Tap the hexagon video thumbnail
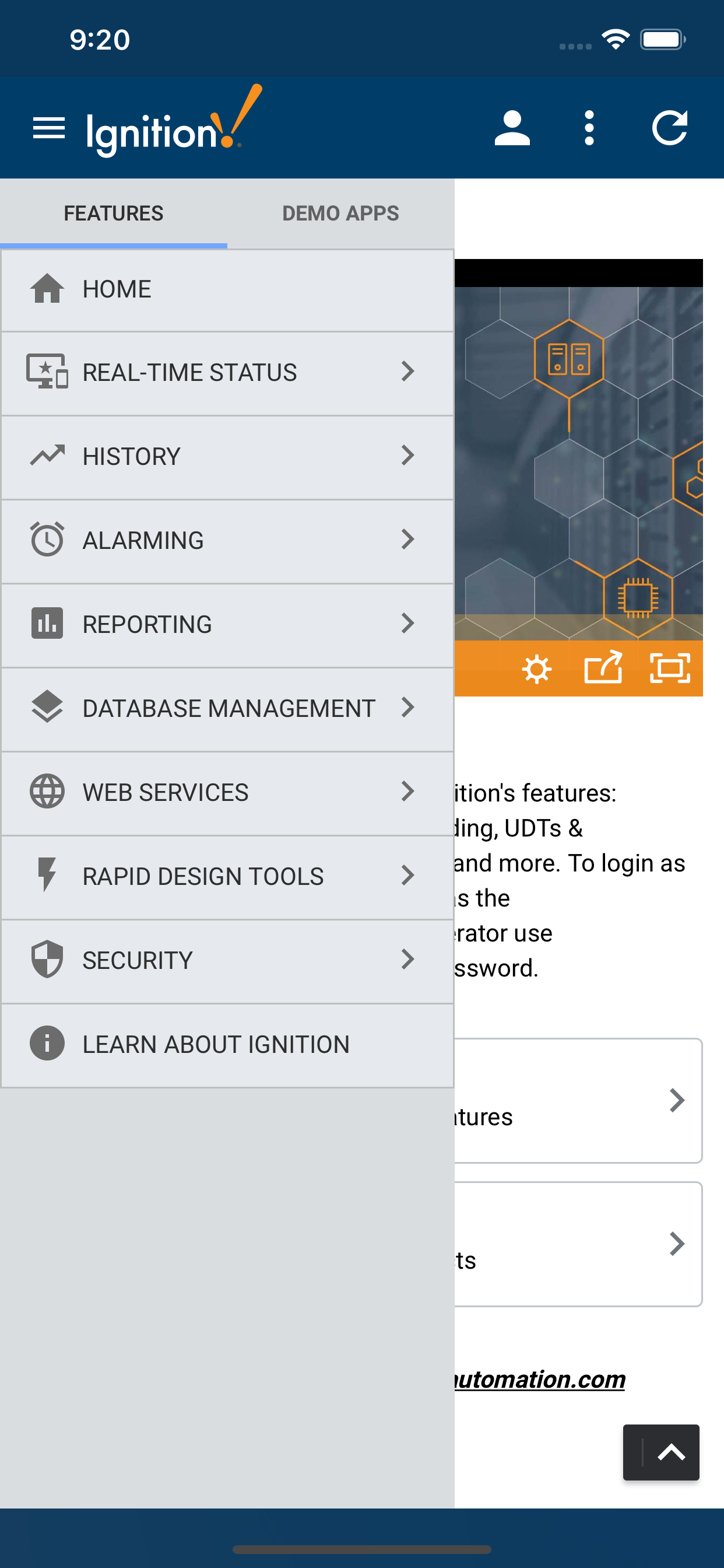The height and width of the screenshot is (1568, 724). click(x=579, y=463)
